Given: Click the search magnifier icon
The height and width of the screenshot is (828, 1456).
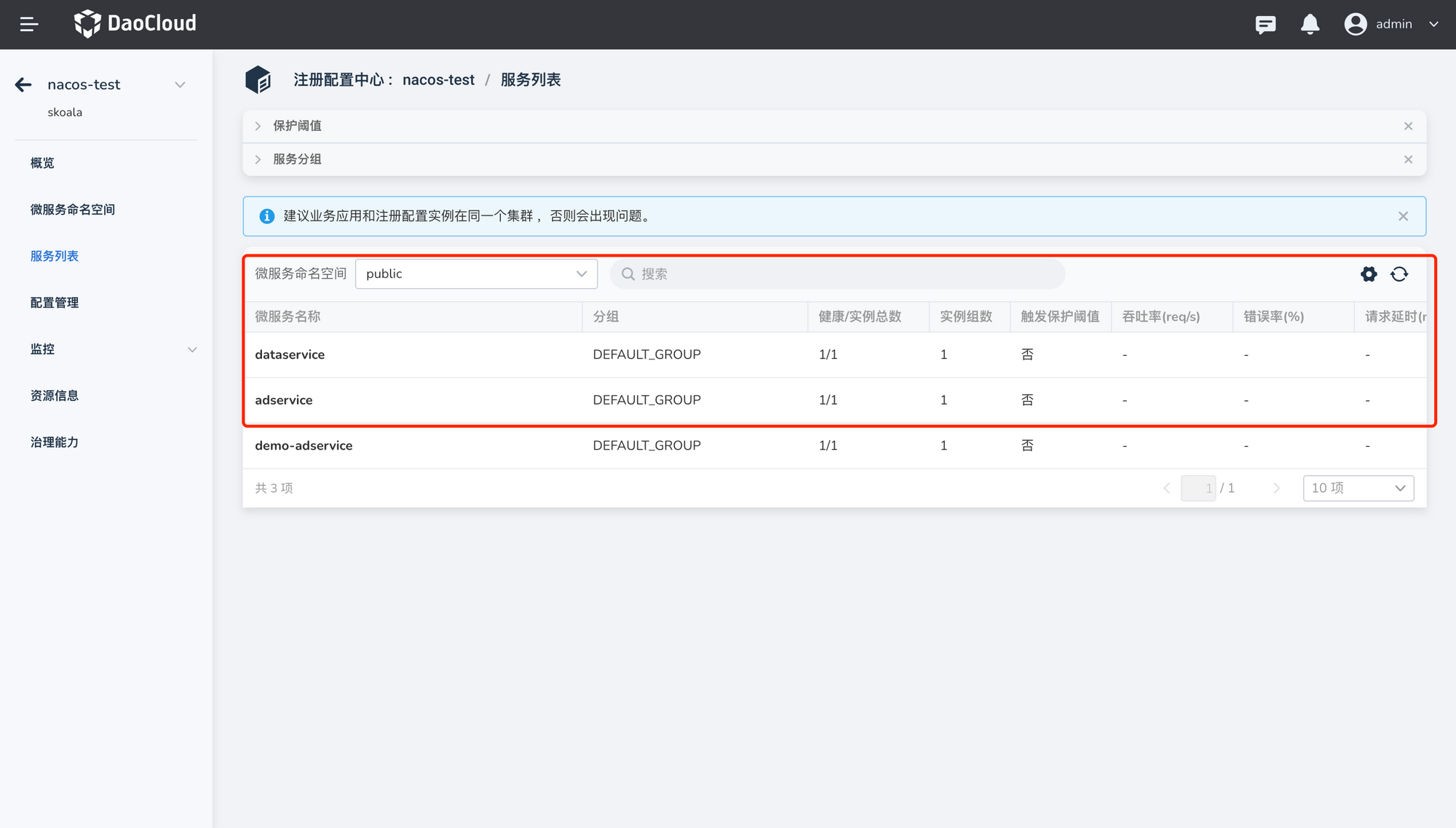Looking at the screenshot, I should (x=628, y=274).
